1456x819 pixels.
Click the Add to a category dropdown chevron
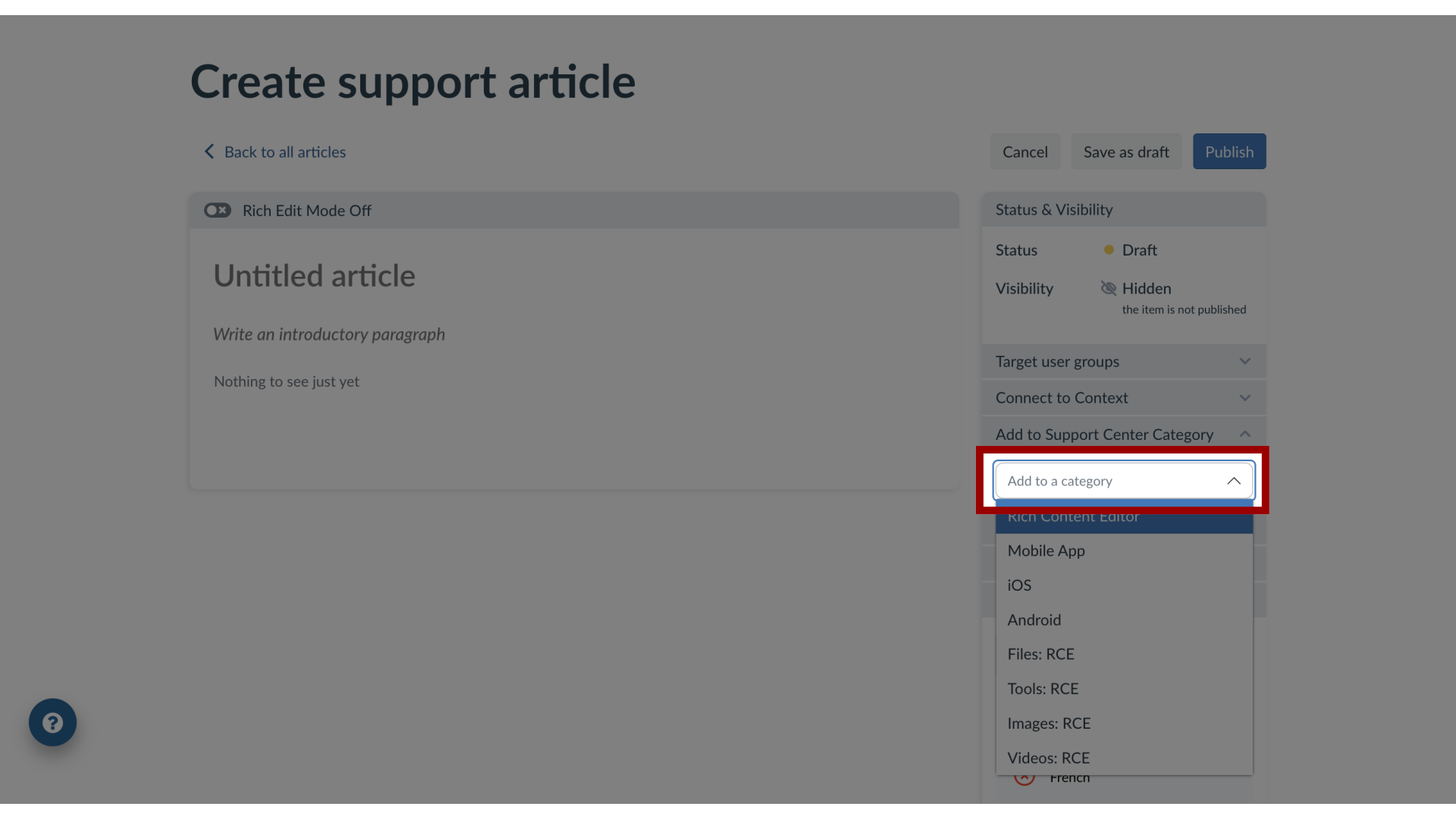1234,480
